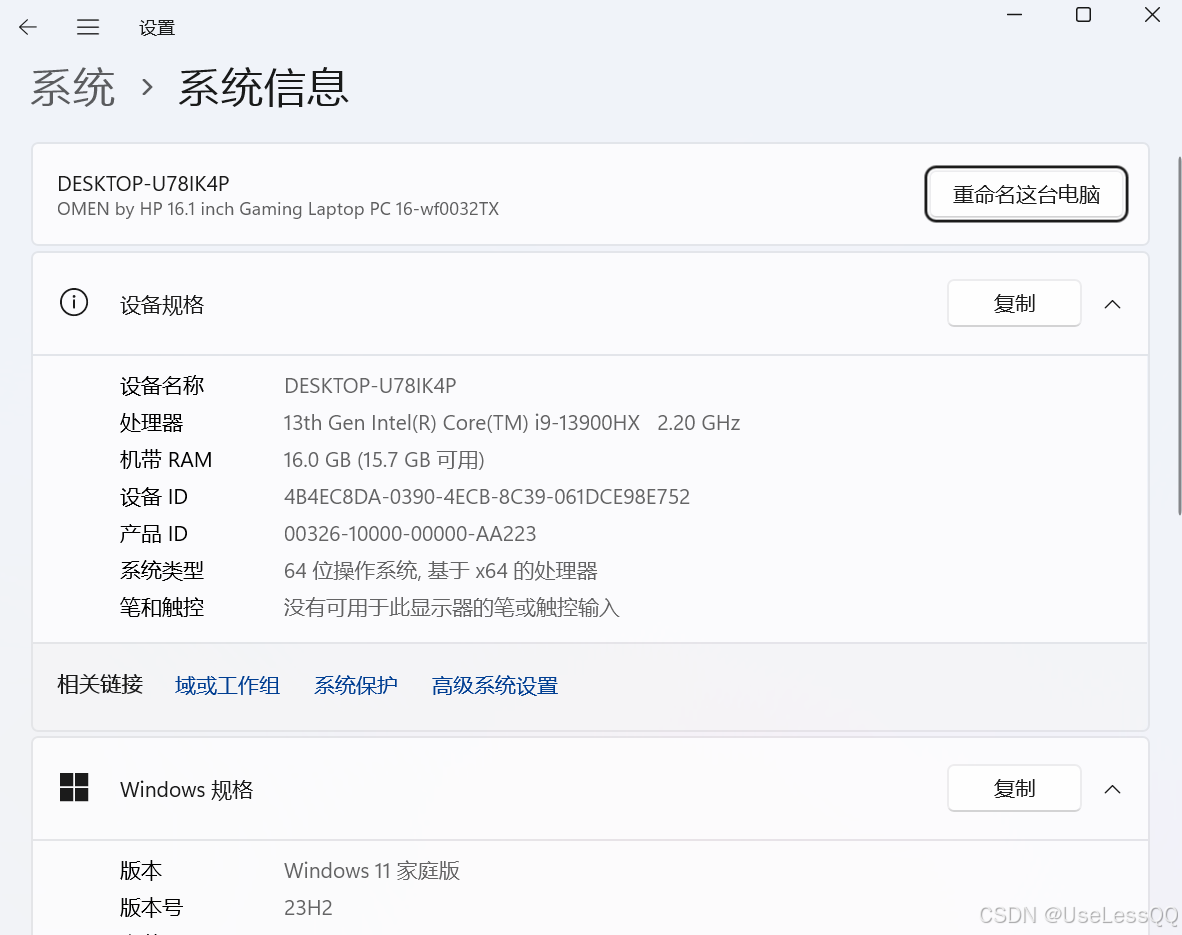Viewport: 1182px width, 935px height.
Task: Copy device specifications with 复制
Action: click(x=1014, y=304)
